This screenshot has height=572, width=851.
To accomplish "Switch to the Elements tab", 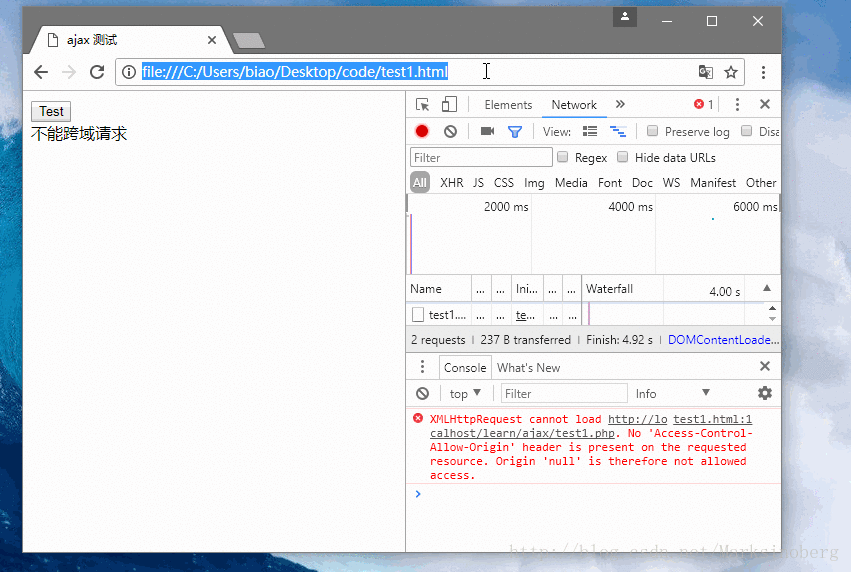I will [x=508, y=105].
